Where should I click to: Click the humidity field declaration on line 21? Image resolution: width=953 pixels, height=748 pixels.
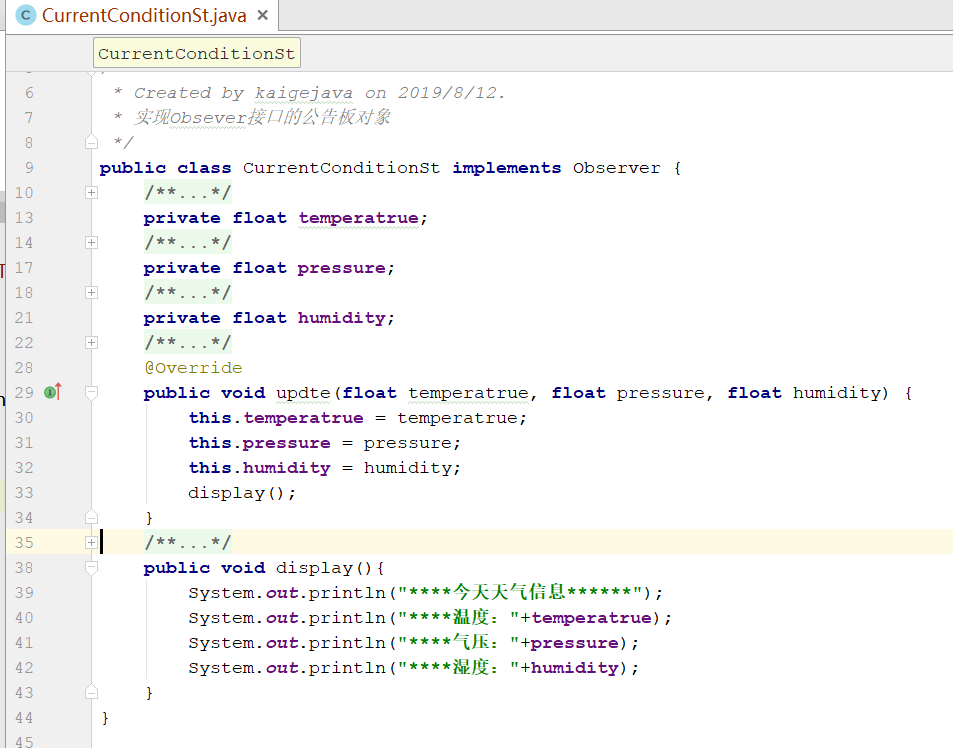[x=342, y=318]
